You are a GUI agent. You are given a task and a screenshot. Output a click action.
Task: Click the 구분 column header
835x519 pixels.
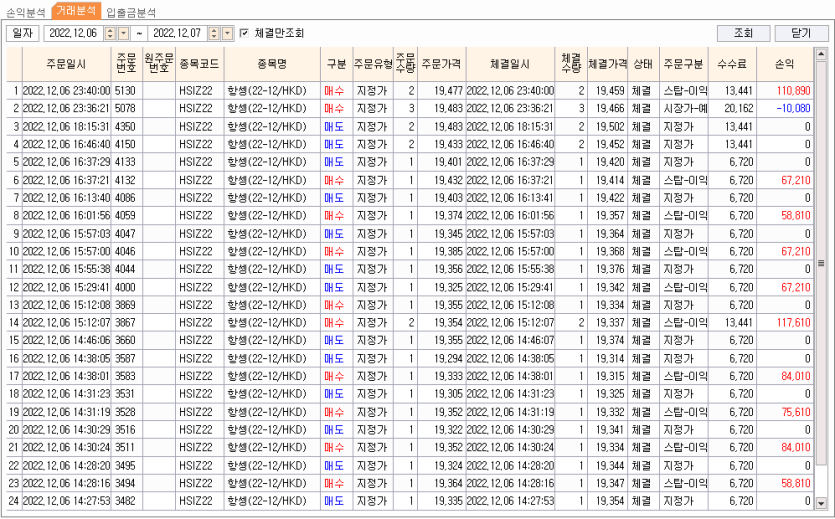point(337,64)
